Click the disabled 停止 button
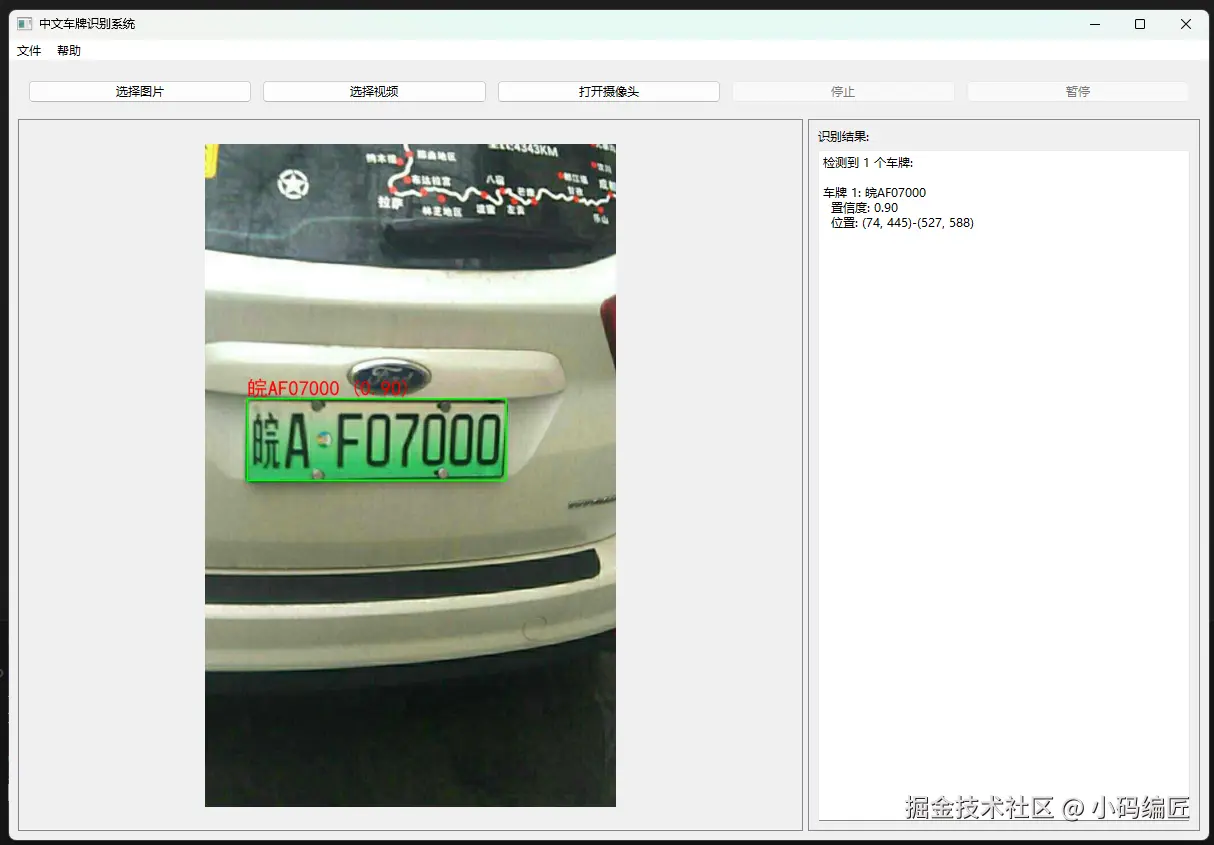 (x=842, y=91)
